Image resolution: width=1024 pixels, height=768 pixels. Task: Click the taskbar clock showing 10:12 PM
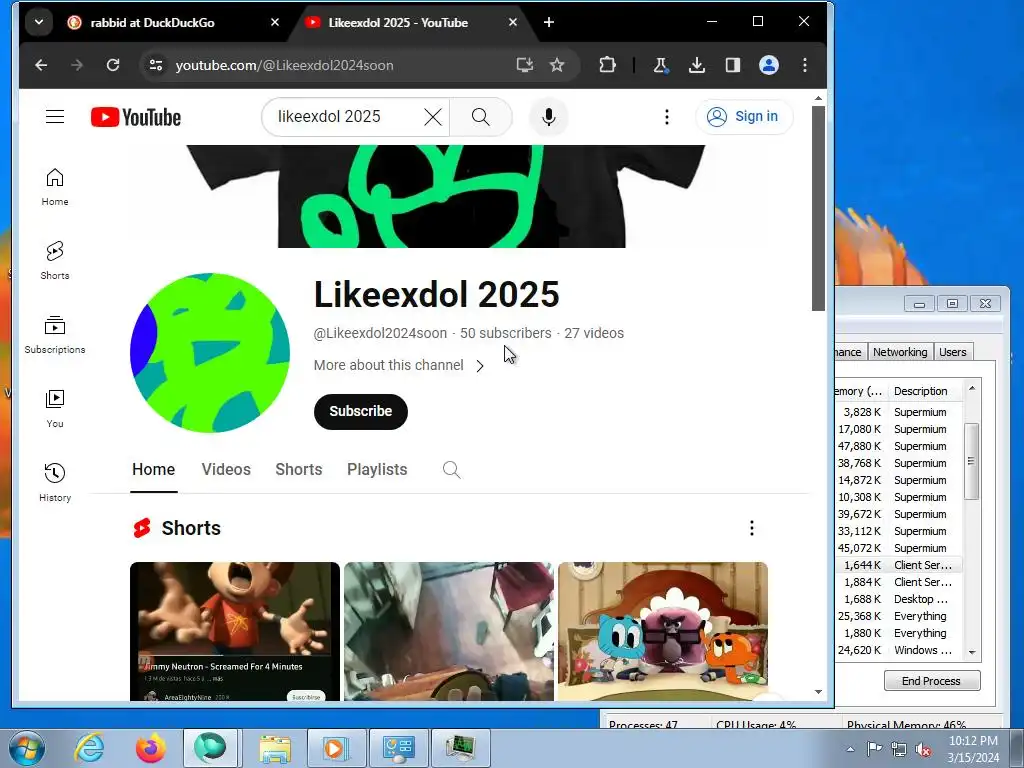pyautogui.click(x=973, y=748)
